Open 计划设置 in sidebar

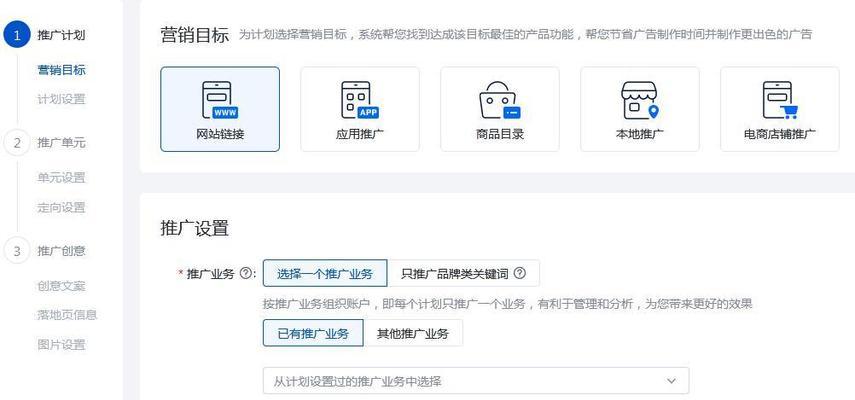[61, 100]
